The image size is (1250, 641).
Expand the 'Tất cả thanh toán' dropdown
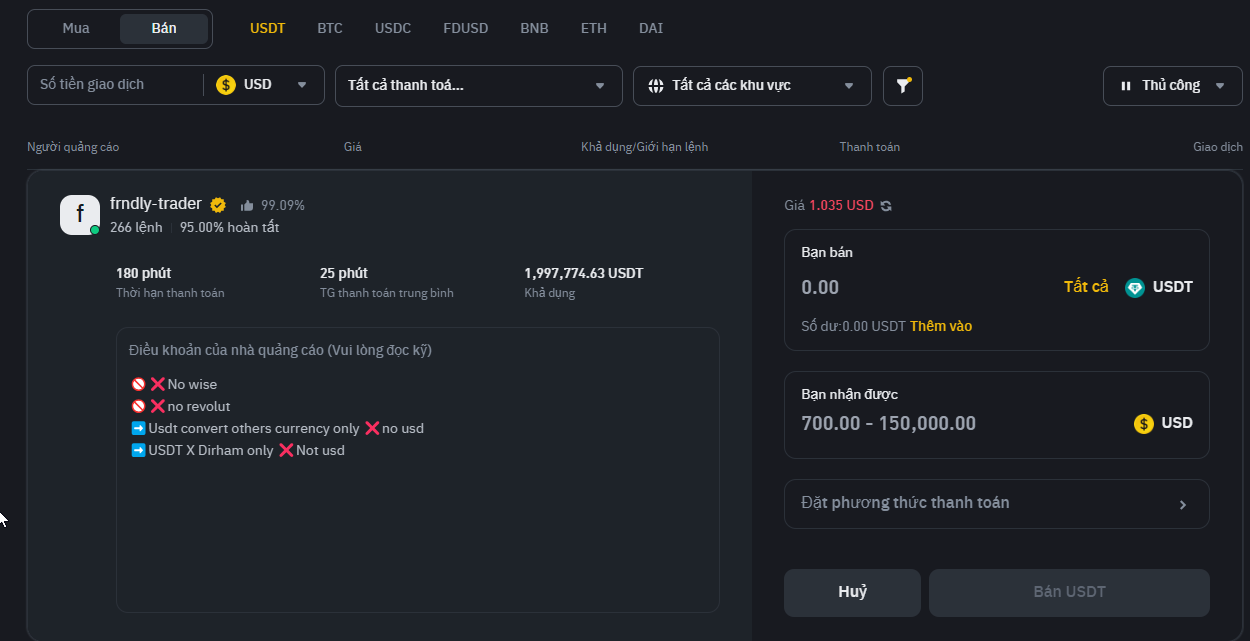tap(478, 86)
